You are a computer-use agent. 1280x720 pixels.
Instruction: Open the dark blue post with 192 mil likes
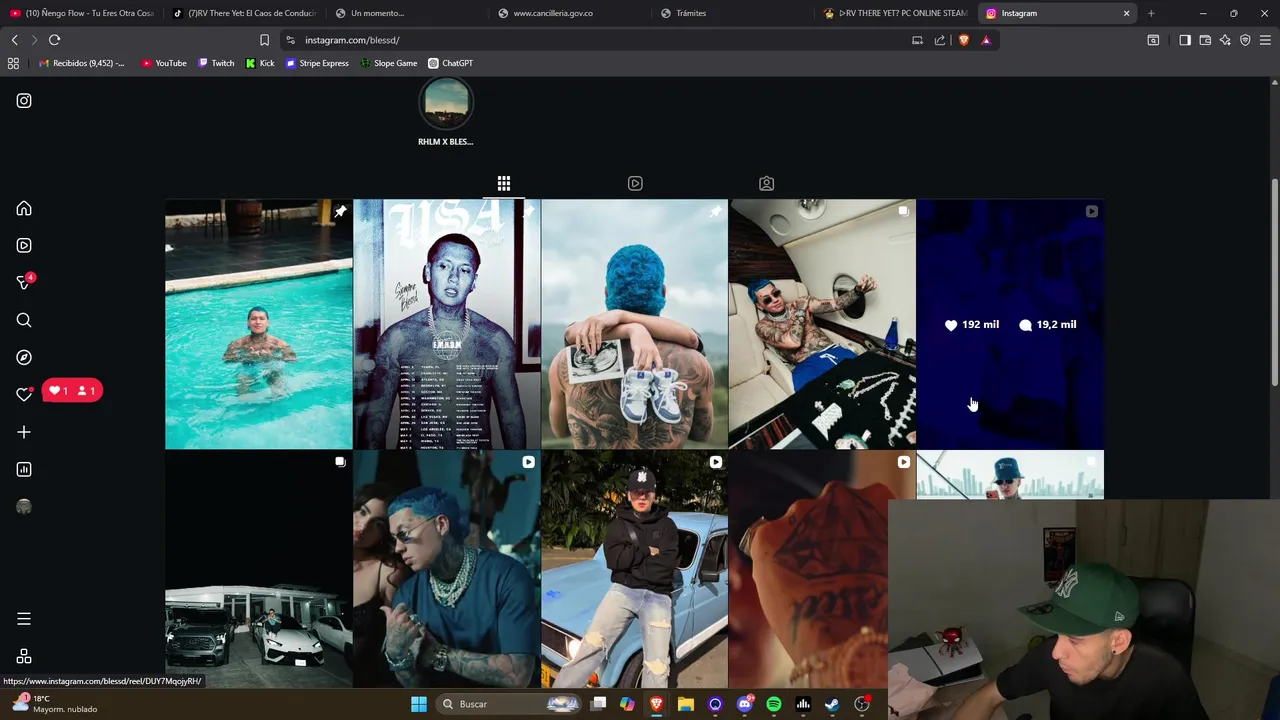click(1010, 324)
